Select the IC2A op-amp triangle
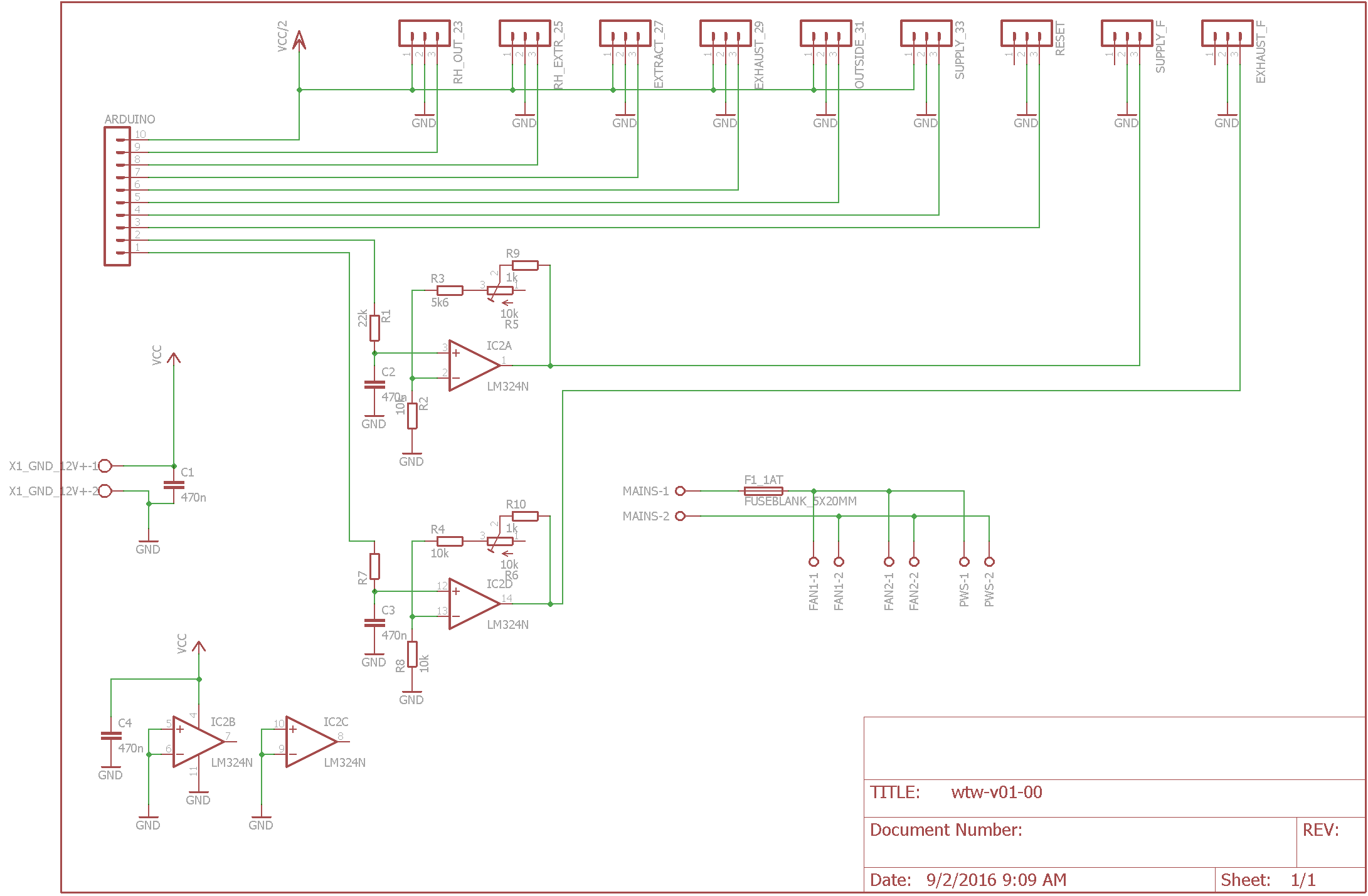The height and width of the screenshot is (896, 1368). pyautogui.click(x=474, y=366)
